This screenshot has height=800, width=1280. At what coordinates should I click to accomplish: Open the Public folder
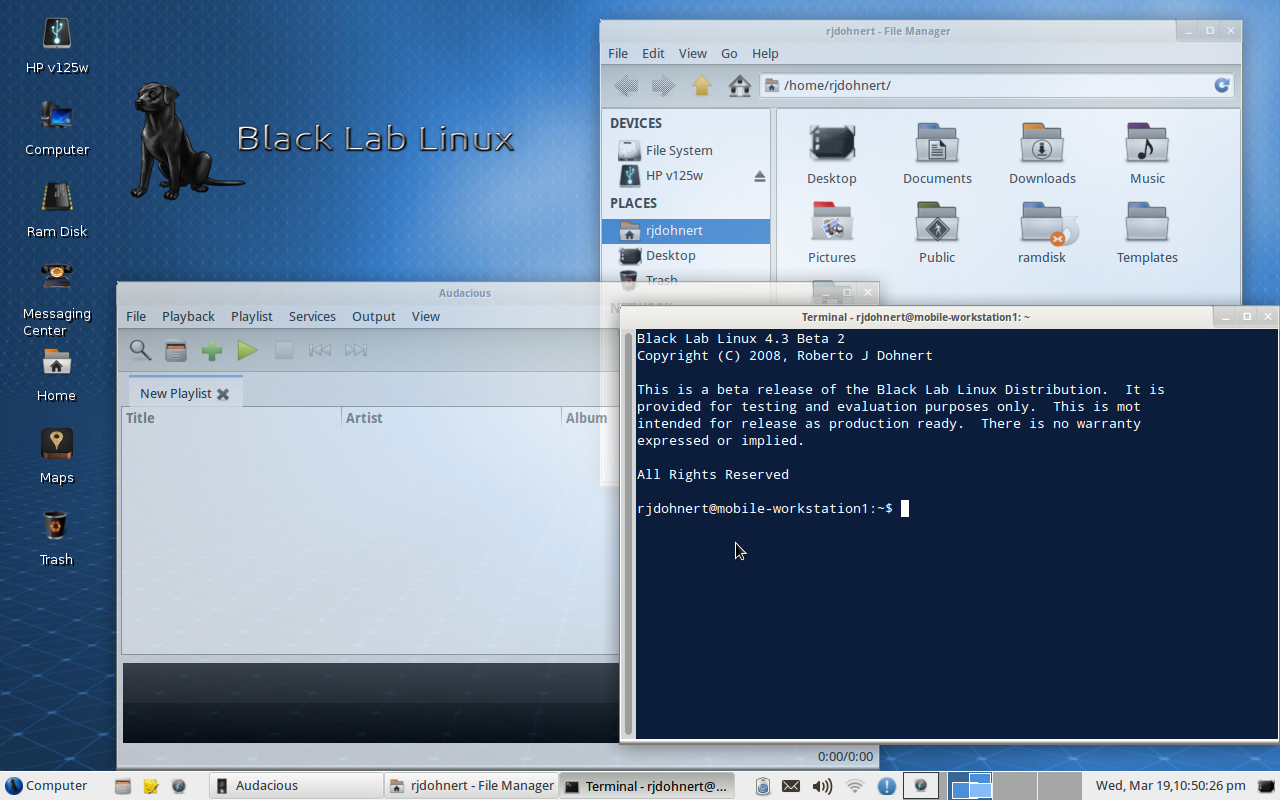click(937, 234)
